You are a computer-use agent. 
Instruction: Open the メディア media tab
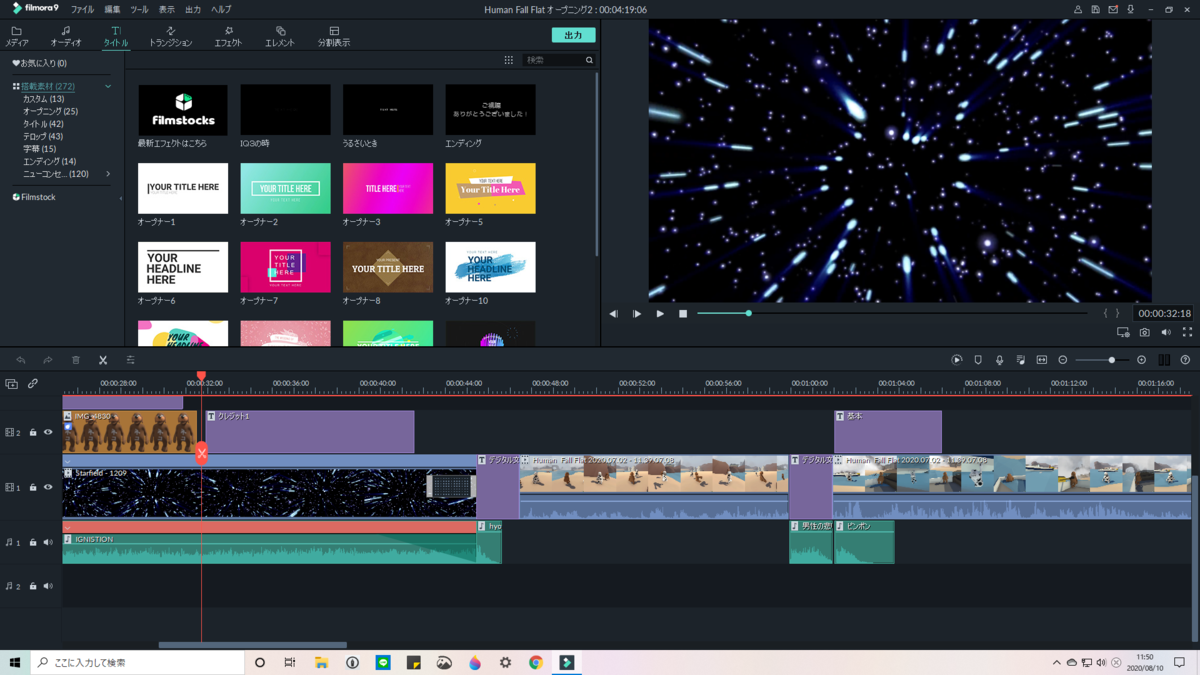point(17,37)
